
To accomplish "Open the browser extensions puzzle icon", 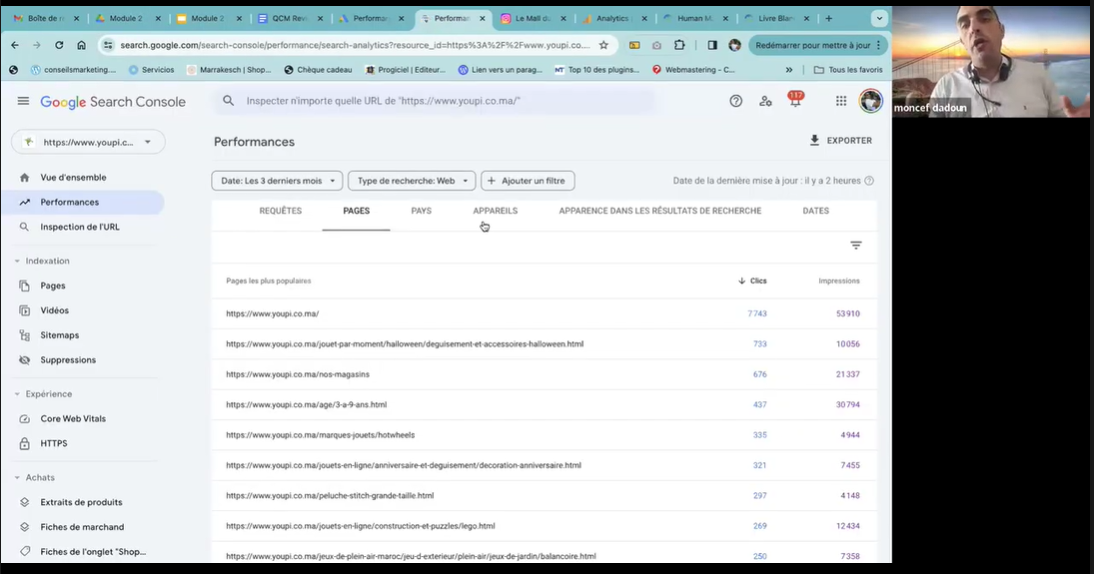I will click(x=680, y=45).
